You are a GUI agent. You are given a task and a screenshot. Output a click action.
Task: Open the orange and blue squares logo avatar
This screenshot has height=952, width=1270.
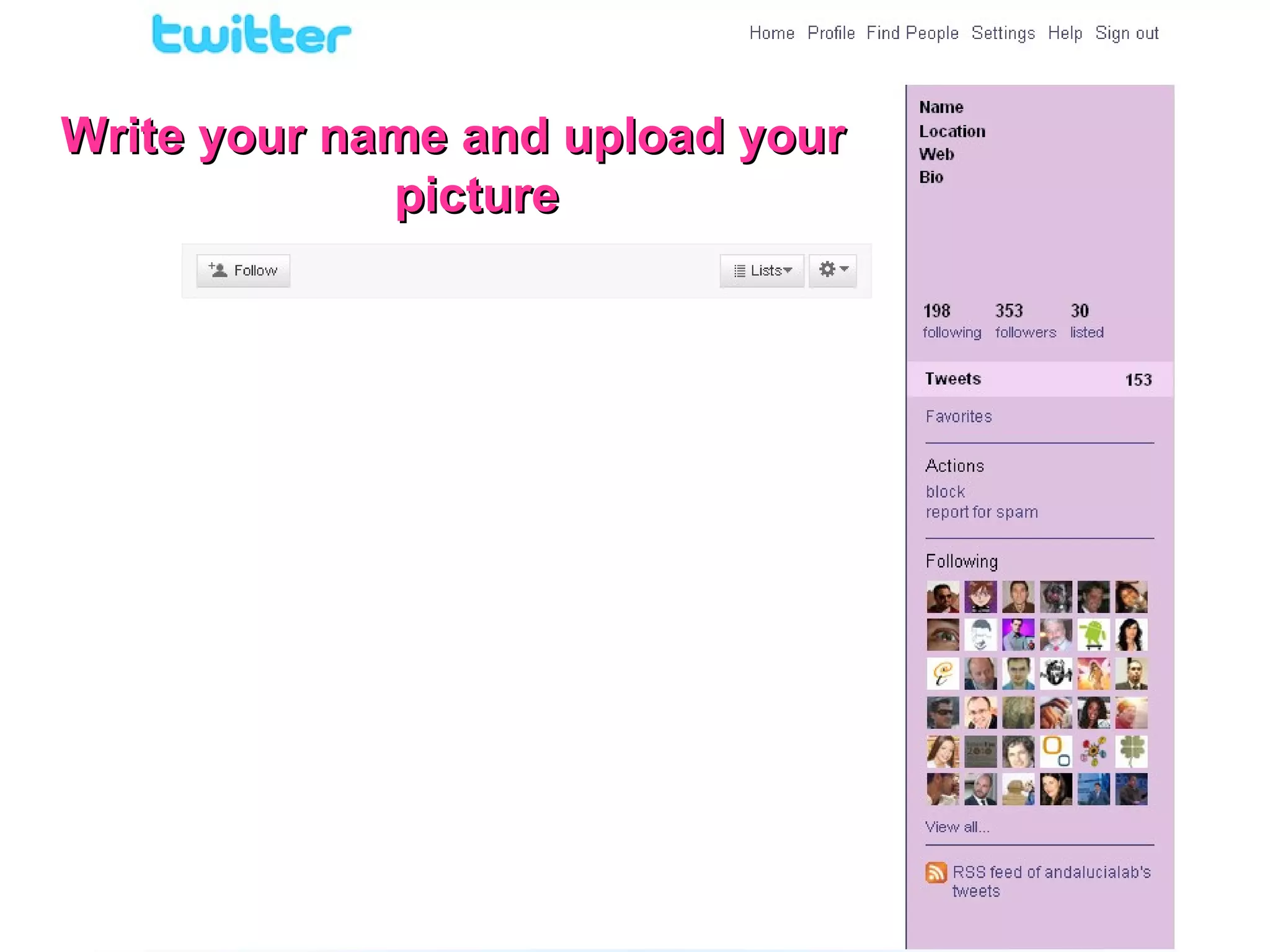pos(1055,752)
